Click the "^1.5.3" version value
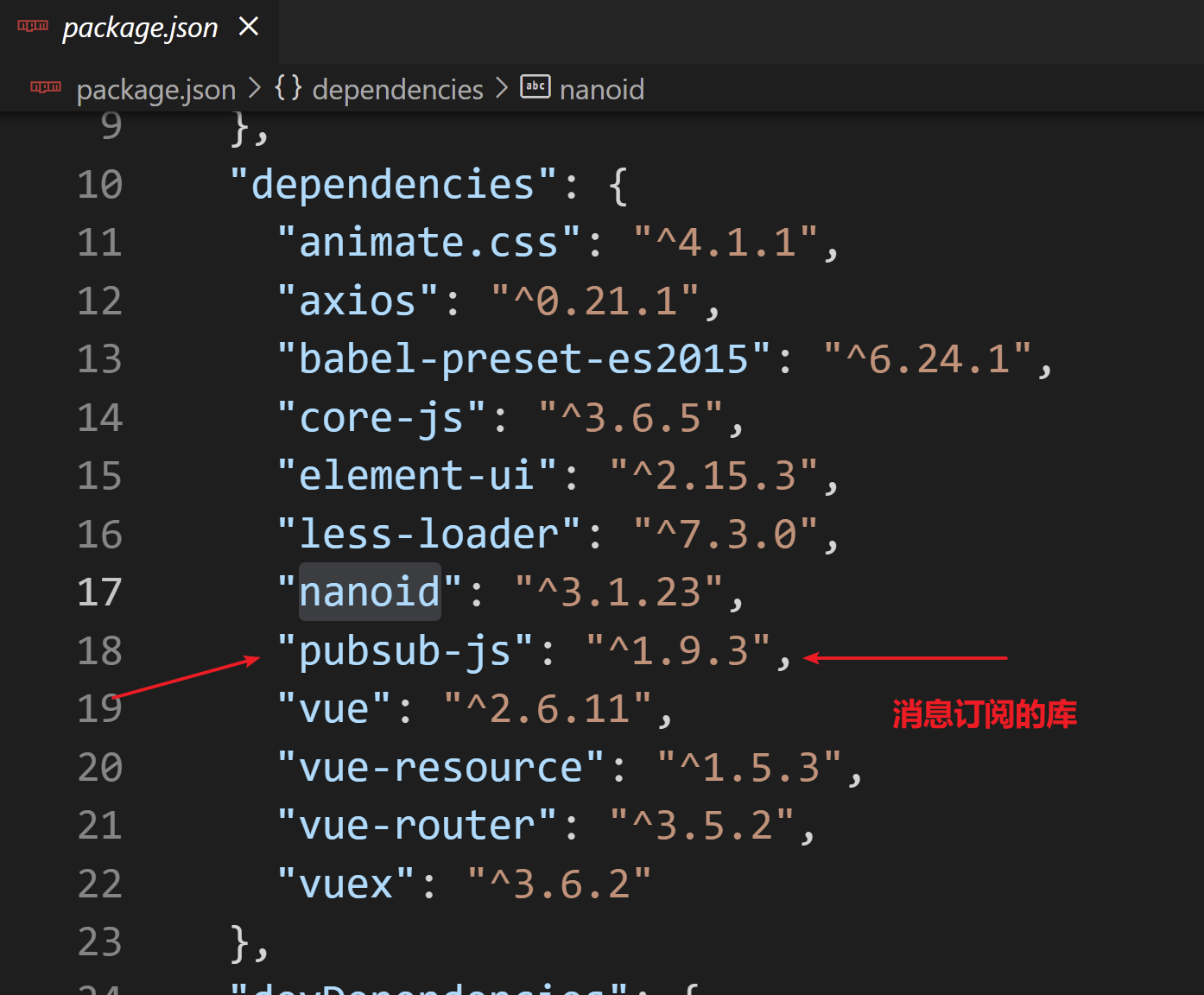The width and height of the screenshot is (1204, 995). [x=749, y=768]
